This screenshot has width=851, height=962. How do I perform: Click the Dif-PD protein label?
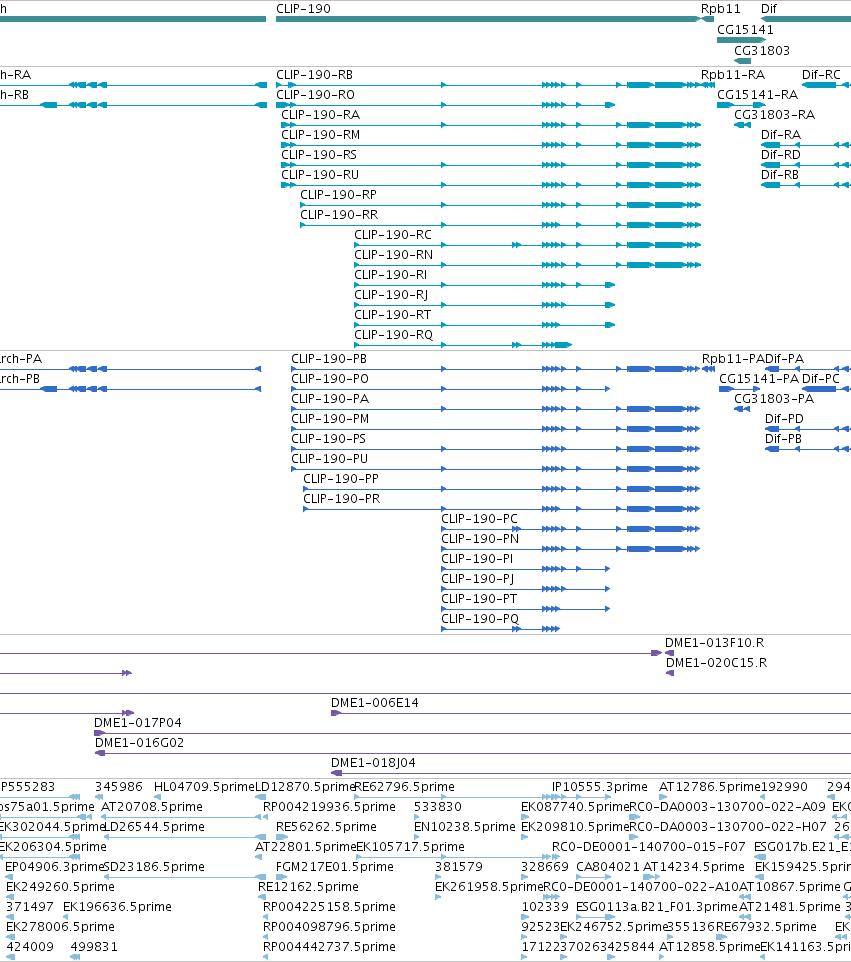point(784,418)
